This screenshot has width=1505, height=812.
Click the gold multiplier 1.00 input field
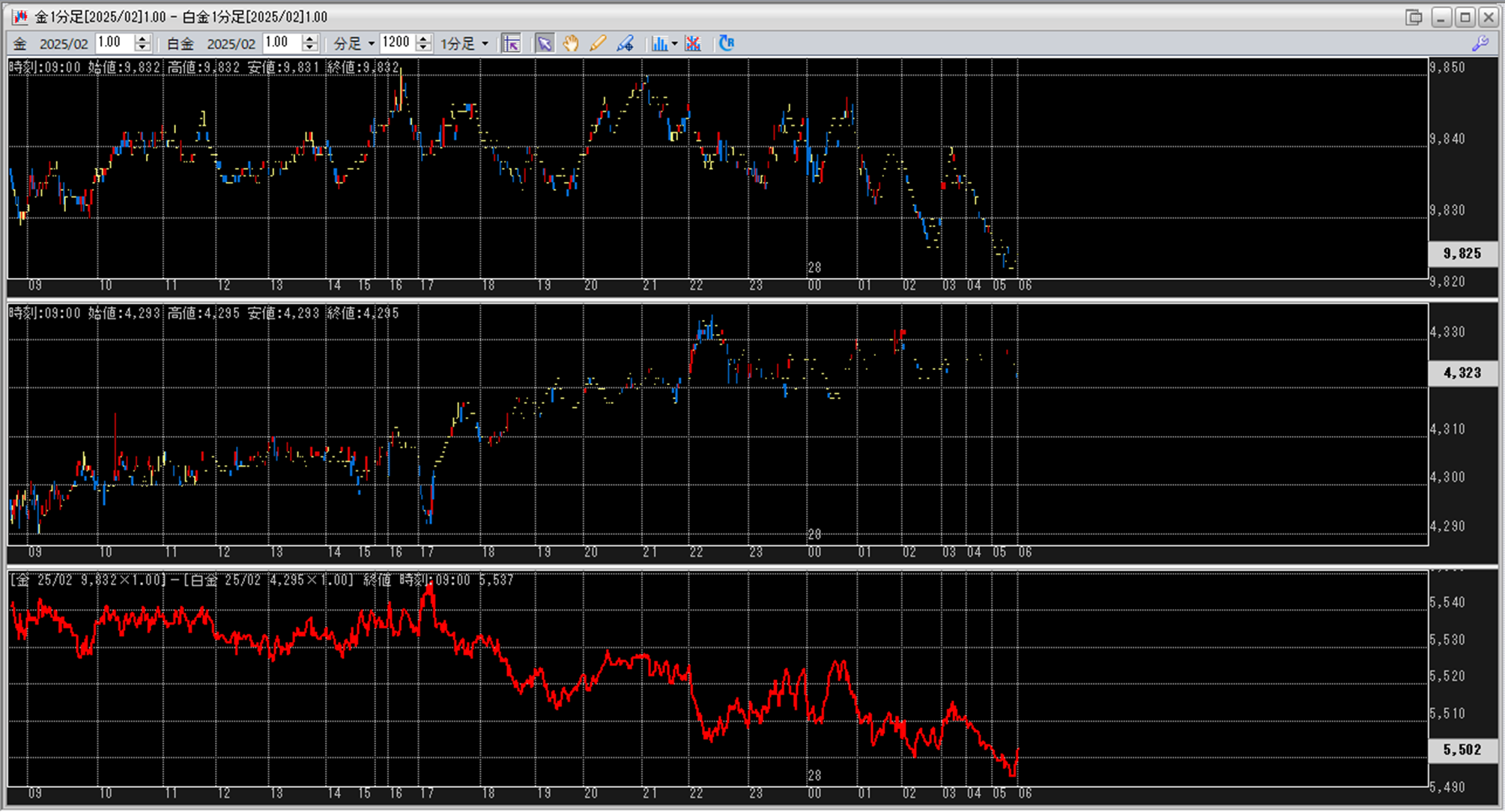click(114, 43)
